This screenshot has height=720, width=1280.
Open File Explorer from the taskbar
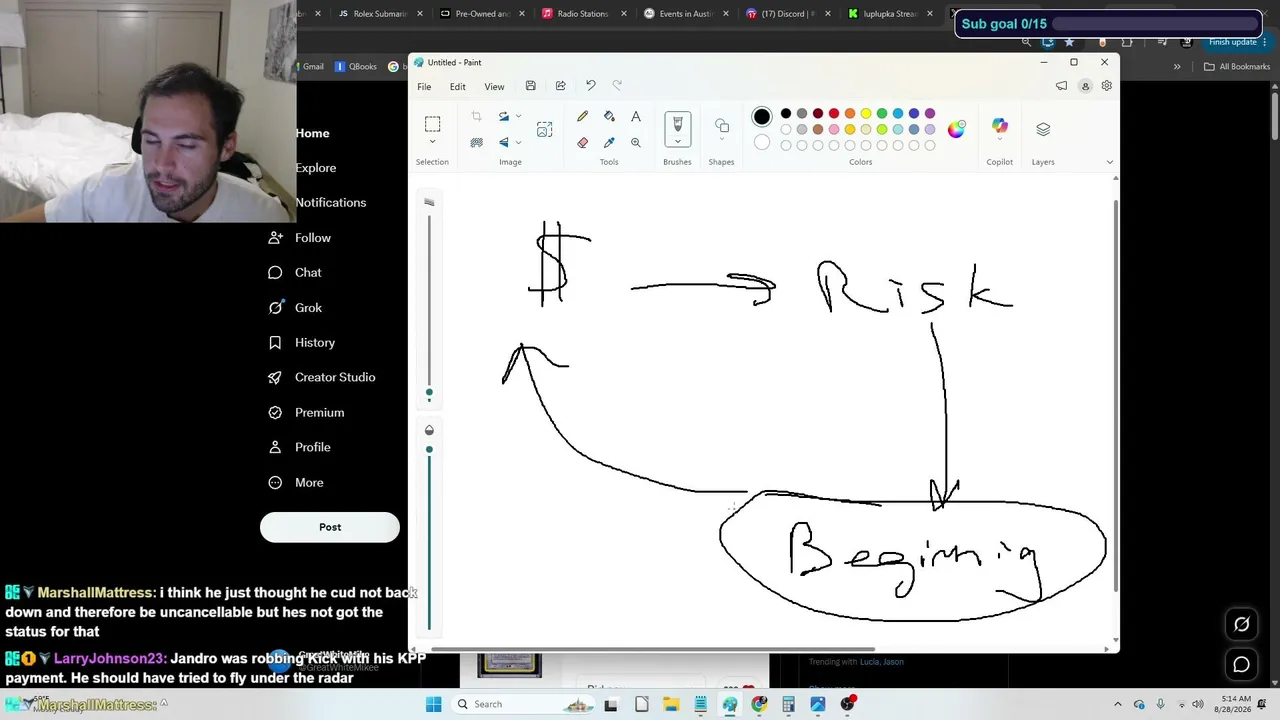(671, 704)
